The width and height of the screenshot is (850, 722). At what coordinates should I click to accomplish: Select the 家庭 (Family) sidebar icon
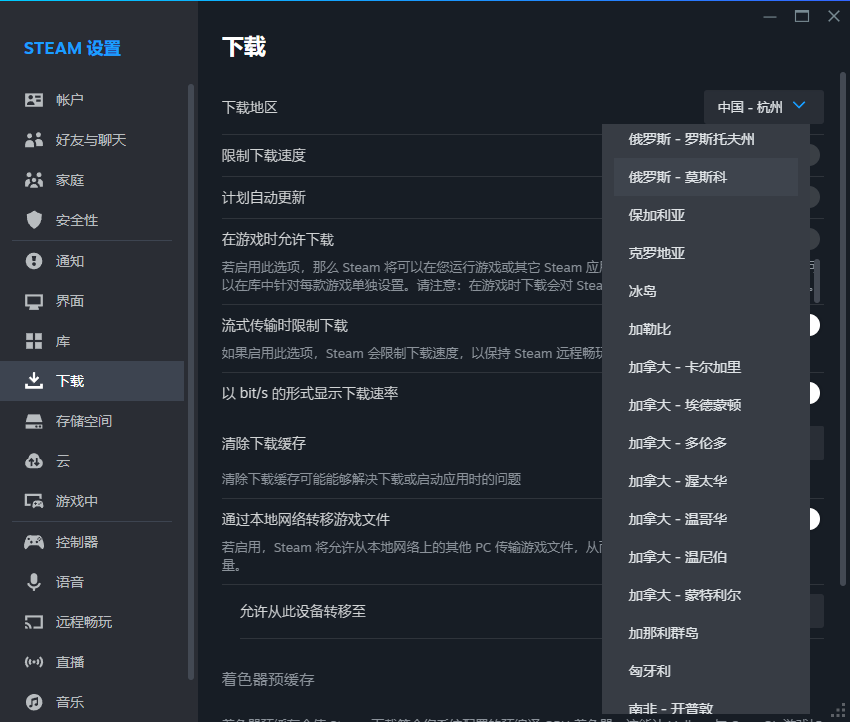(34, 180)
